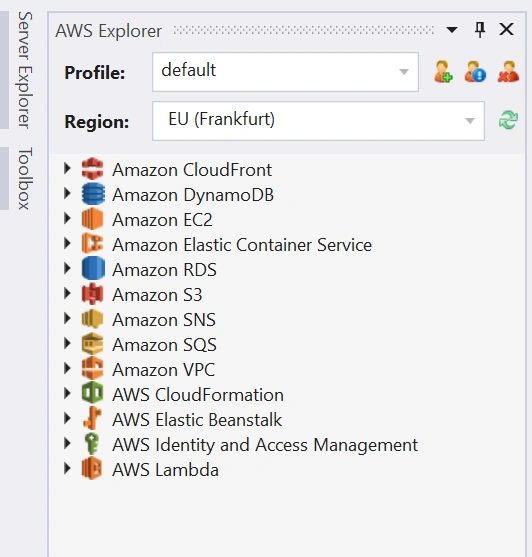Viewport: 532px width, 557px height.
Task: Click the add new account profile icon
Action: click(443, 72)
